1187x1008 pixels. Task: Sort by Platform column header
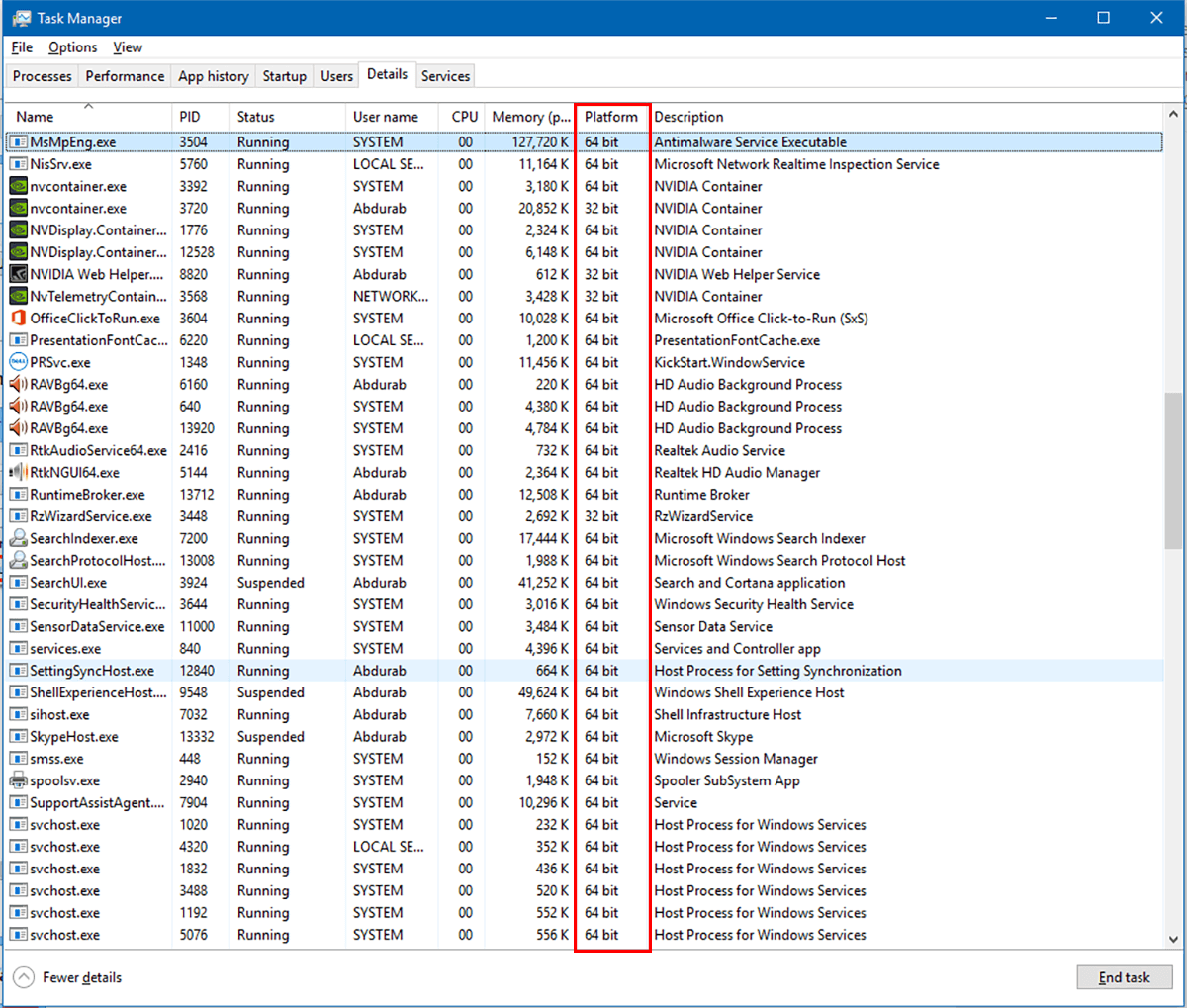click(x=611, y=117)
